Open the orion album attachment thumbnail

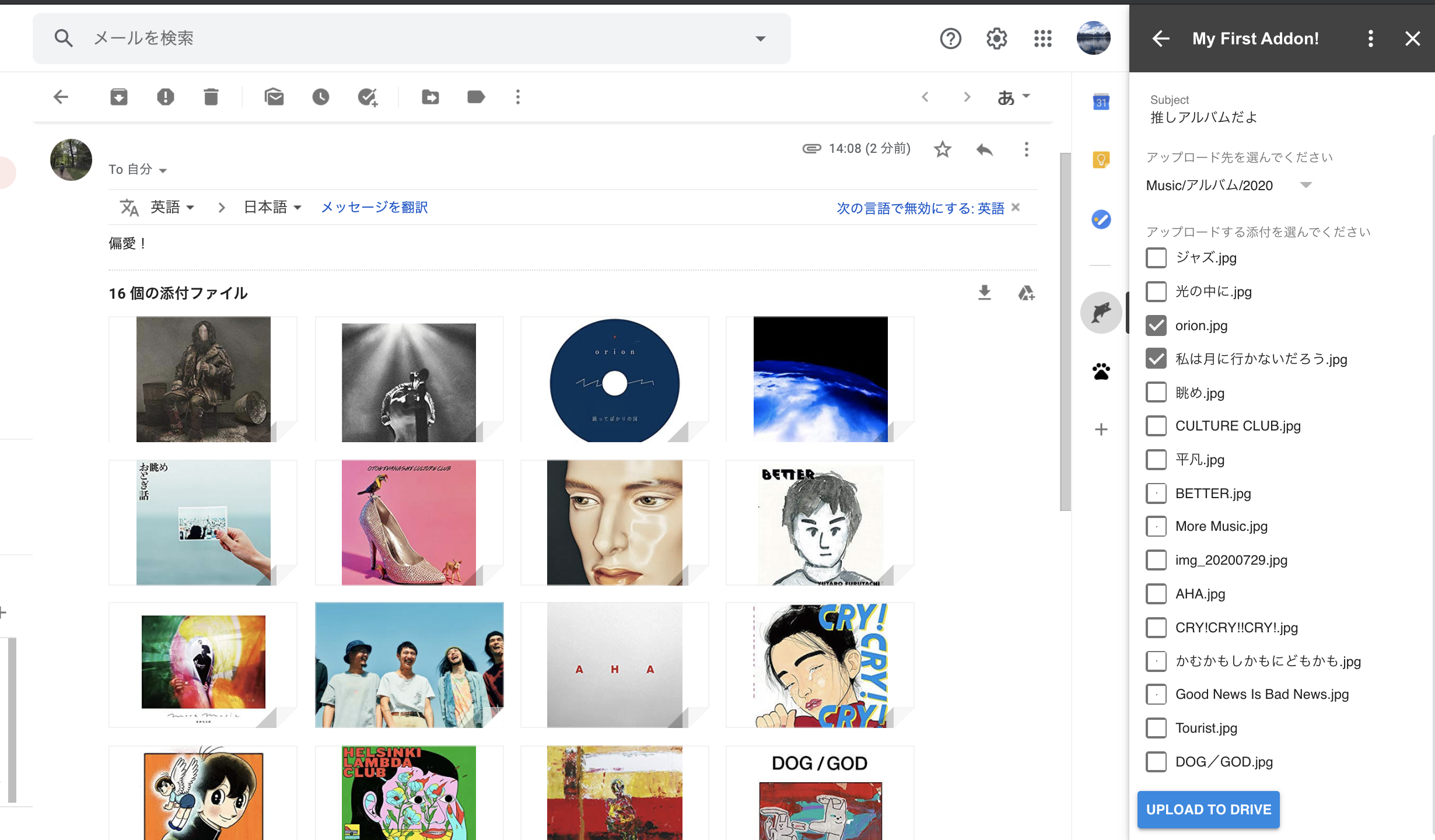pyautogui.click(x=614, y=379)
